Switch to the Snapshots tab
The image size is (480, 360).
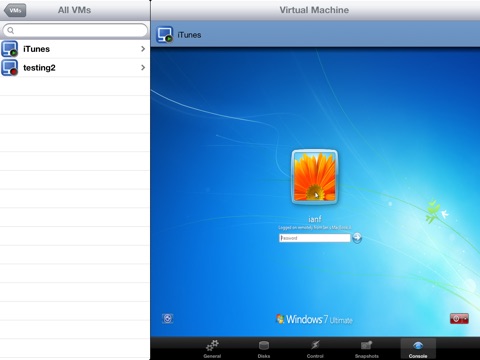click(367, 349)
